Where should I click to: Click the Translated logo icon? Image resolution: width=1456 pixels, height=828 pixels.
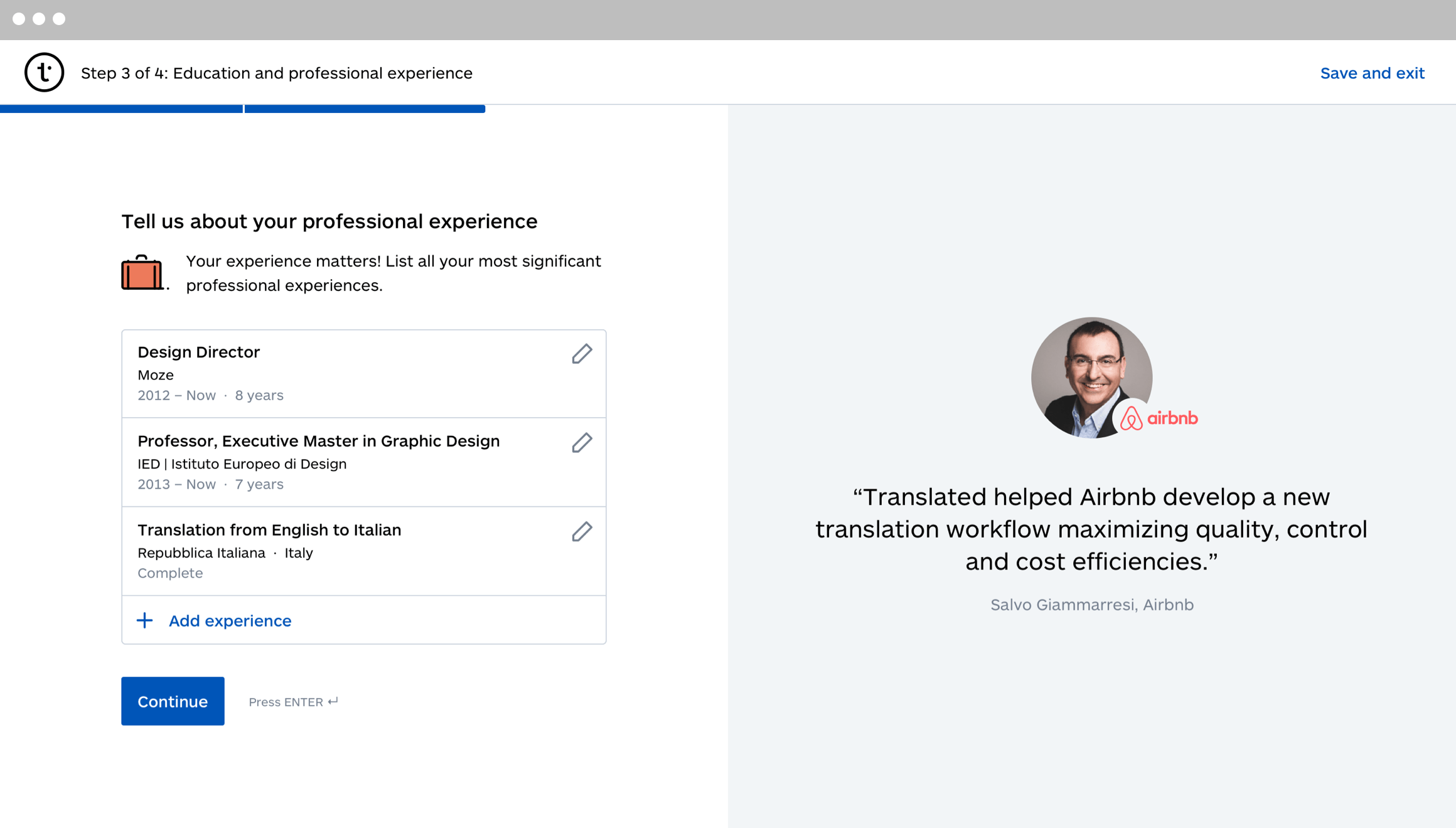(44, 73)
